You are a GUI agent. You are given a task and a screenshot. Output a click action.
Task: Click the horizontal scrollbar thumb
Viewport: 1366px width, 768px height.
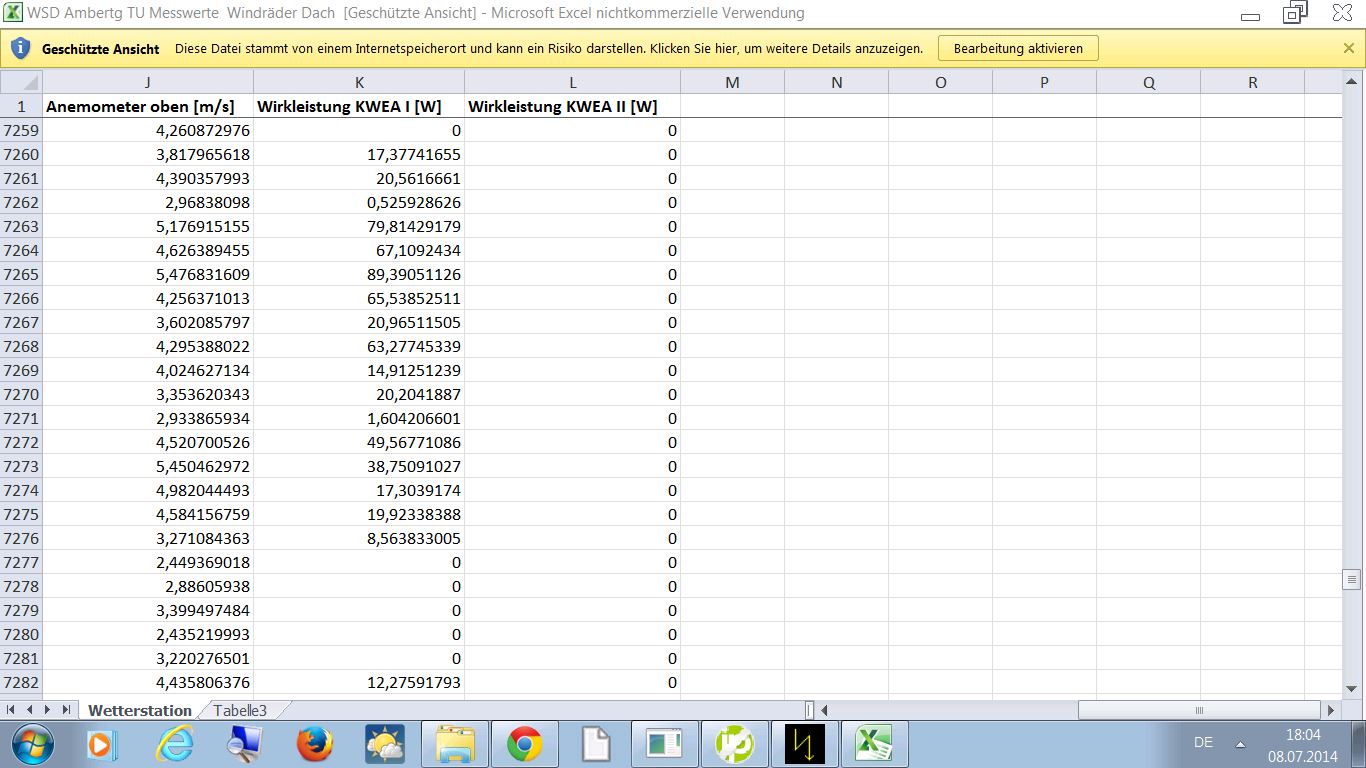pyautogui.click(x=1198, y=710)
